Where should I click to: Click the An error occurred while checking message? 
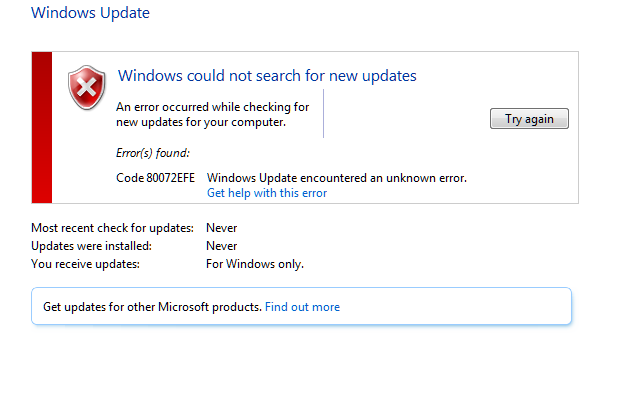tap(212, 115)
